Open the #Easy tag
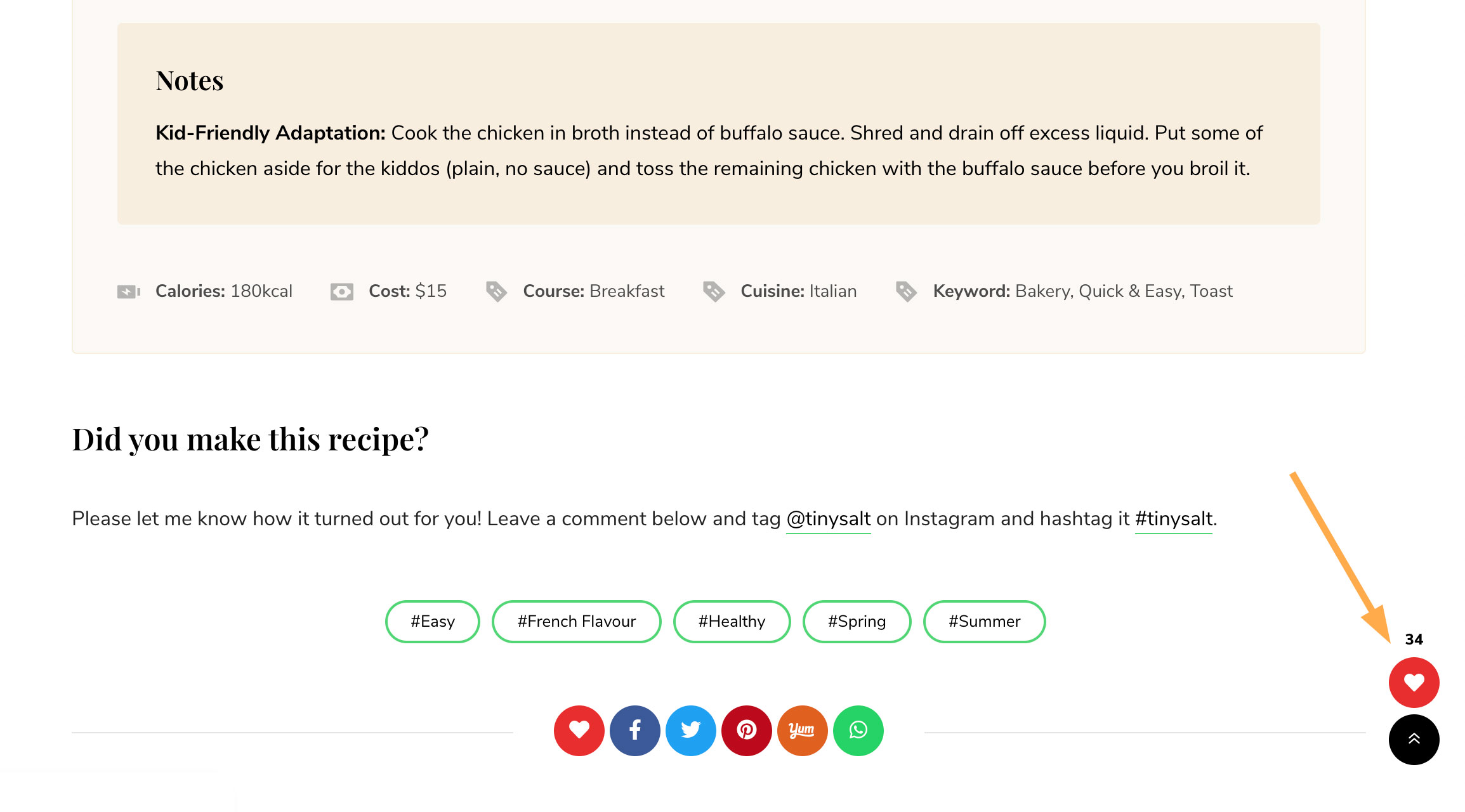This screenshot has height=812, width=1465. point(433,621)
